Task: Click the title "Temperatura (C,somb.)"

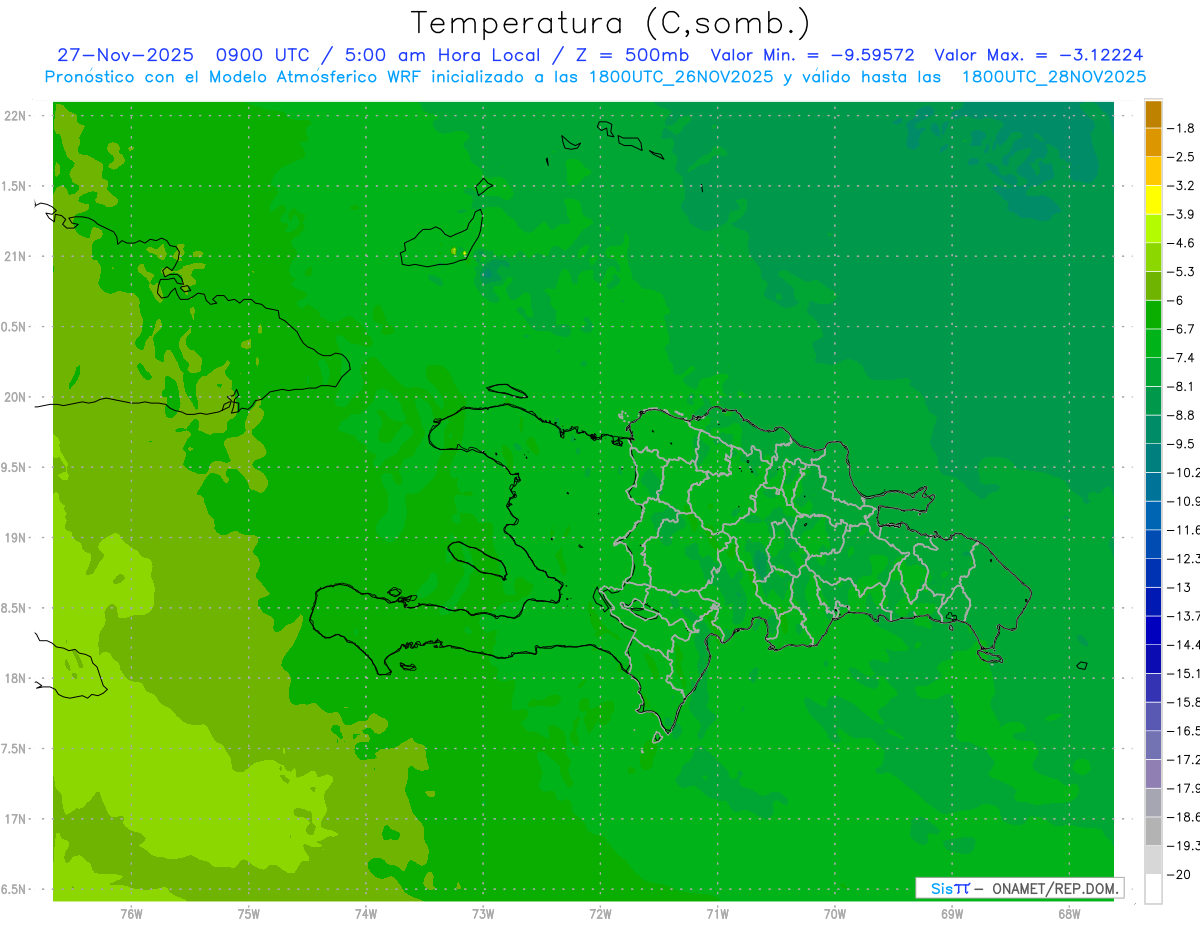Action: [610, 23]
